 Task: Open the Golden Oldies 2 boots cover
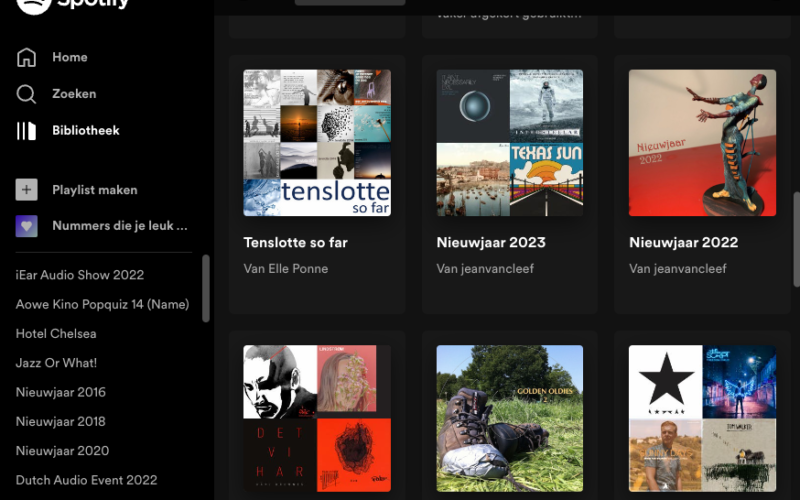pos(510,418)
